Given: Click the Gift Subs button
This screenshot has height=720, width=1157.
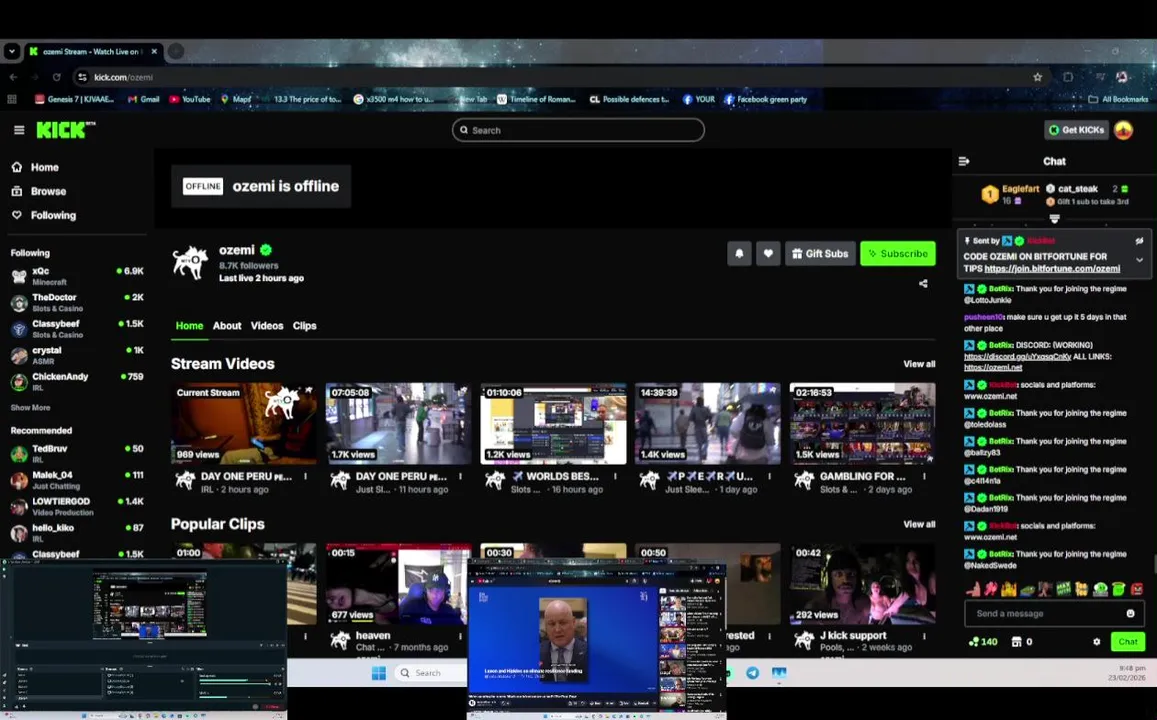Looking at the screenshot, I should (820, 253).
